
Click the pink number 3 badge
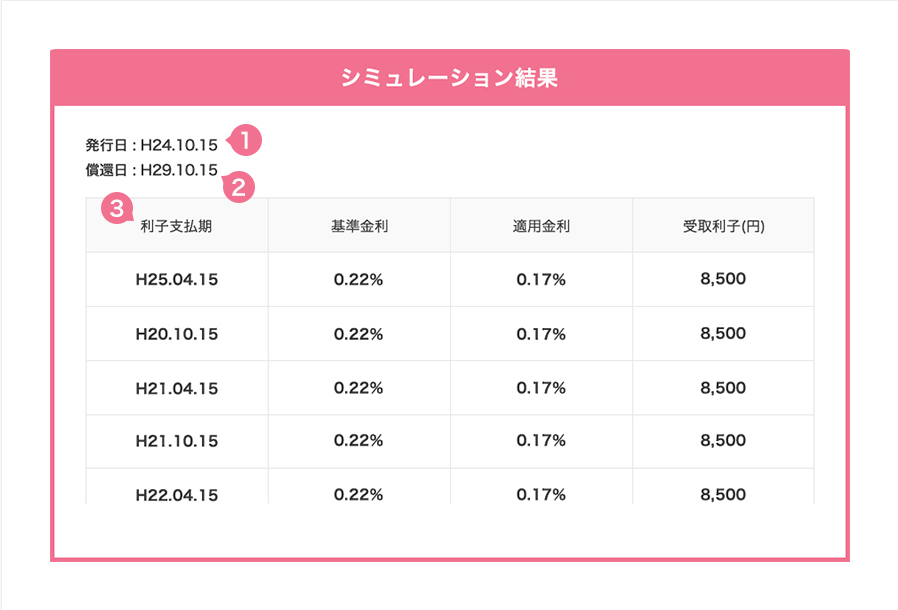(117, 209)
